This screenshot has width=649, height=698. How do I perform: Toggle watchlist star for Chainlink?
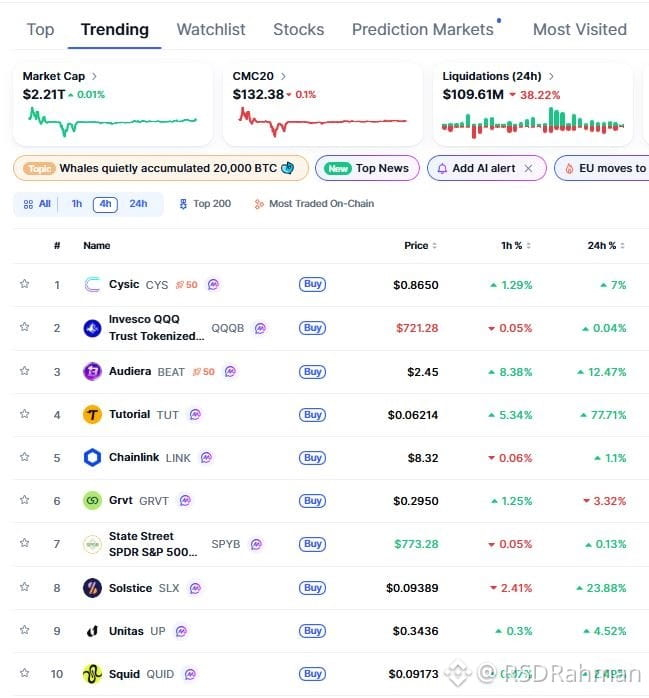tap(24, 457)
